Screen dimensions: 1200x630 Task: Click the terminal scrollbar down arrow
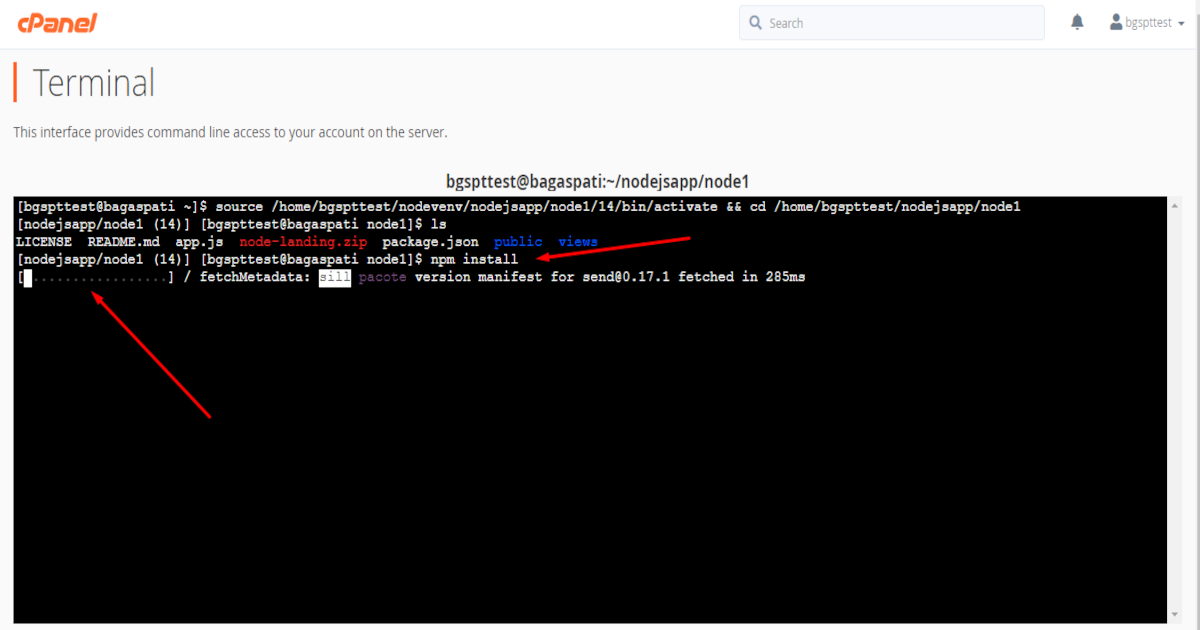1177,614
